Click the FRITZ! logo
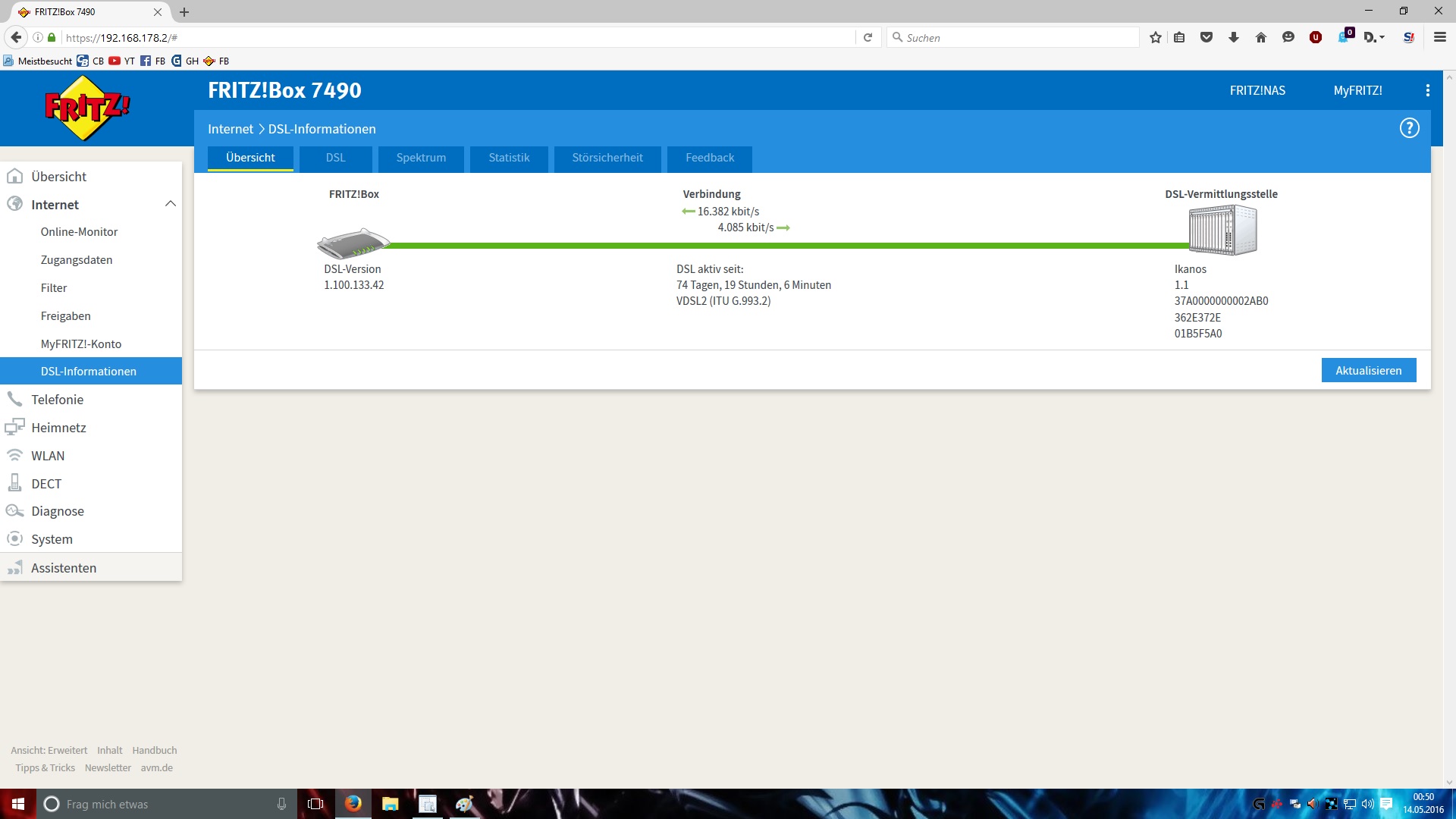 pos(87,108)
